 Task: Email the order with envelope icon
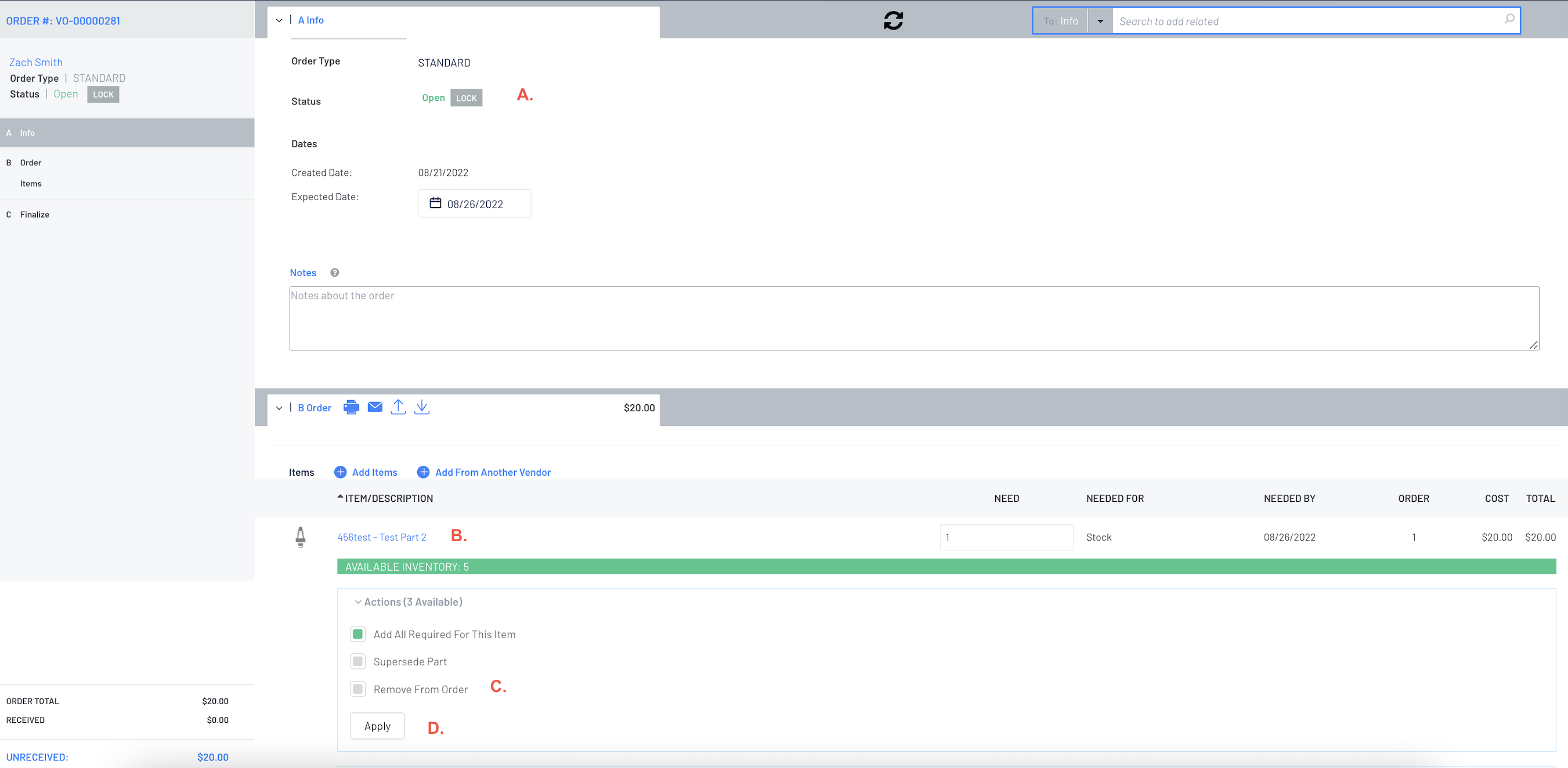point(375,407)
